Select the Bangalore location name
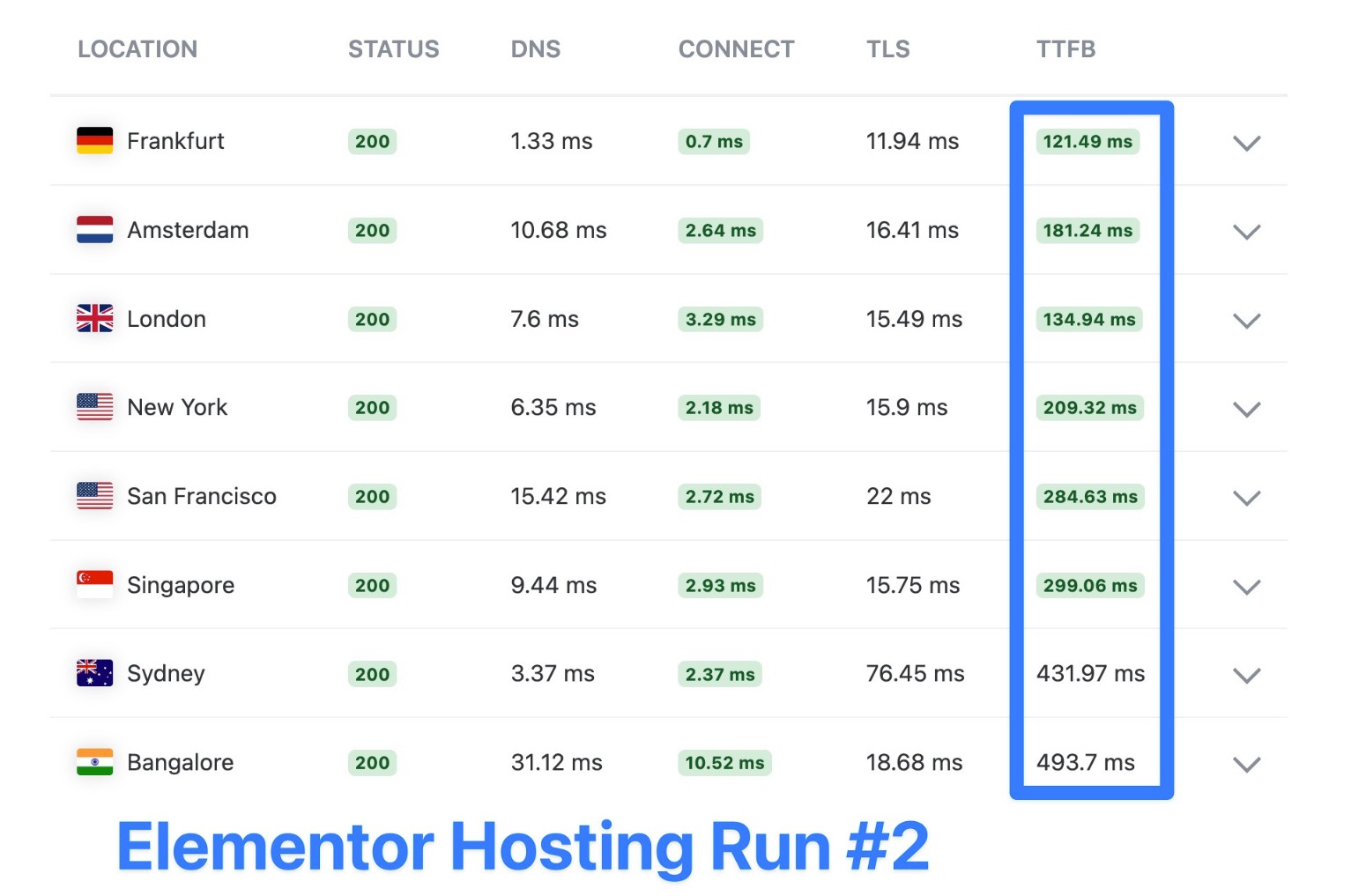Viewport: 1366px width, 896px height. [x=181, y=763]
